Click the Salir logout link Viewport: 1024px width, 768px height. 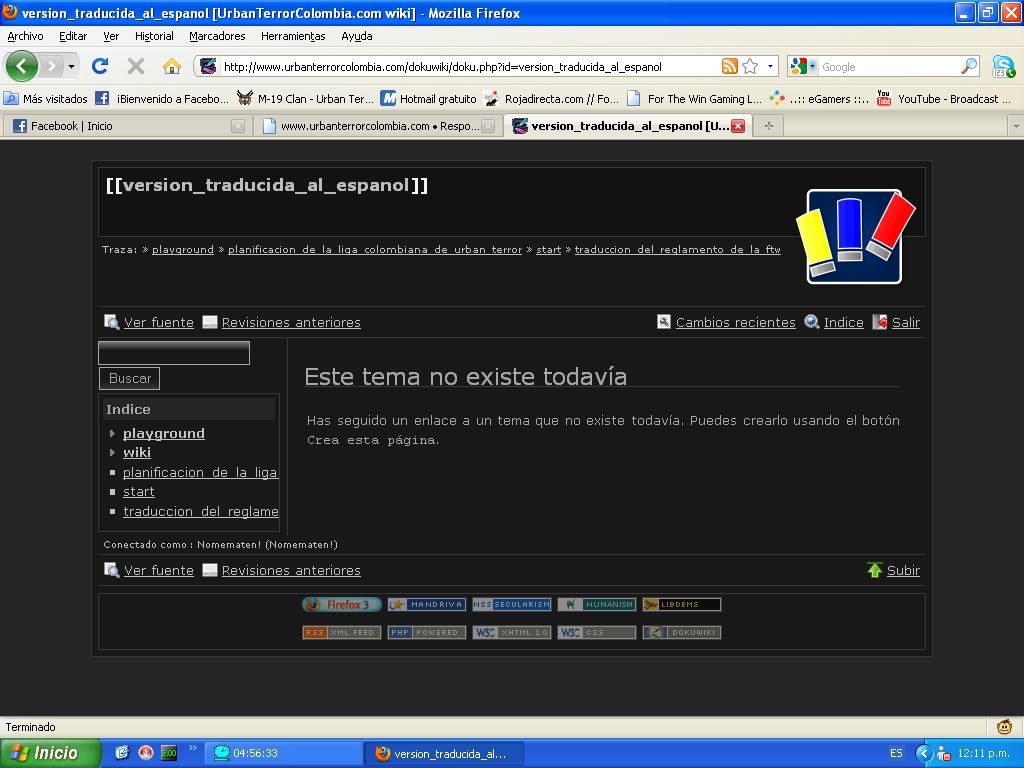tap(905, 323)
